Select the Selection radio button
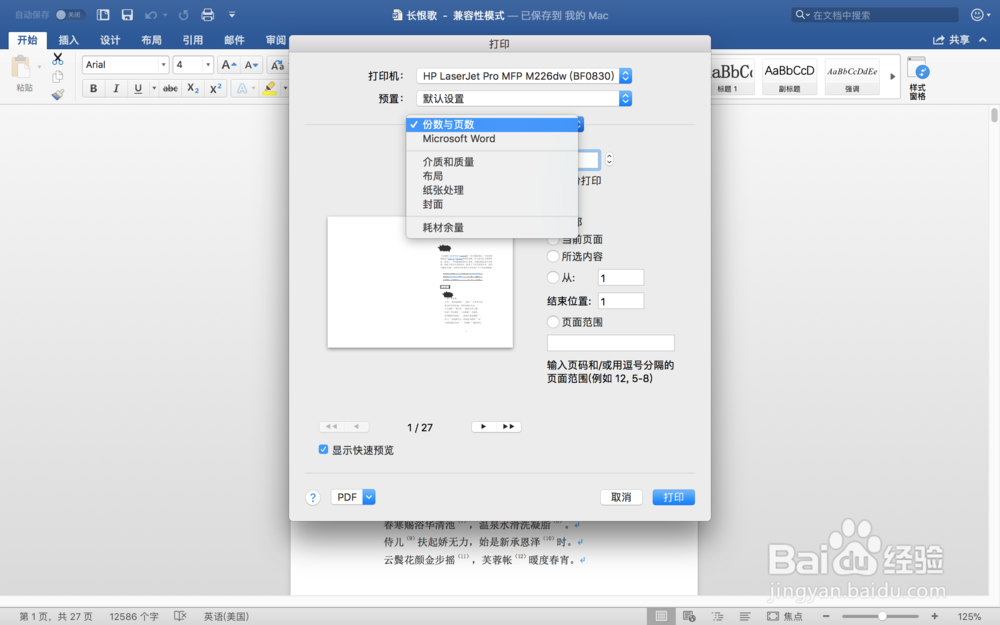 click(x=553, y=256)
